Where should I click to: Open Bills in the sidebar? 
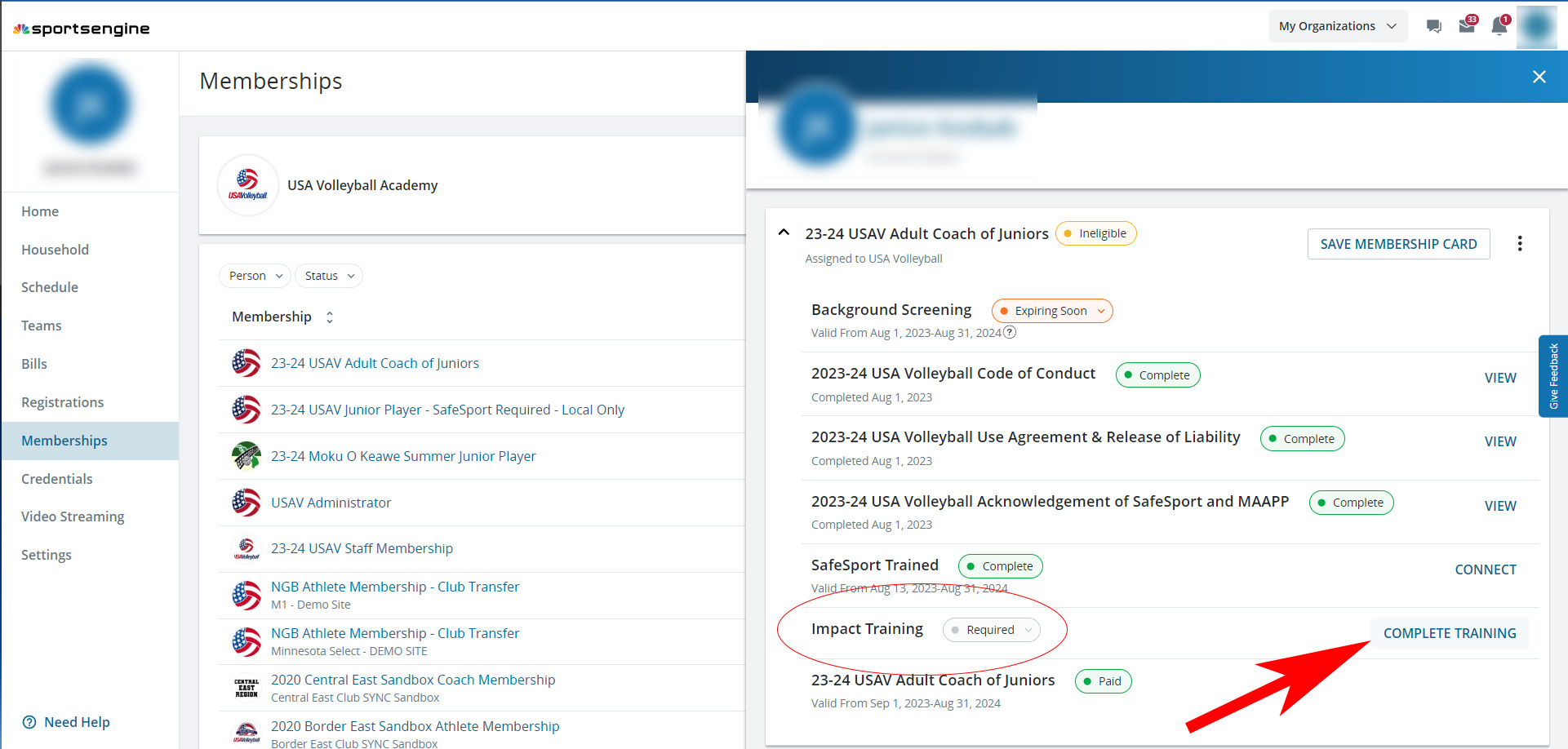(34, 364)
